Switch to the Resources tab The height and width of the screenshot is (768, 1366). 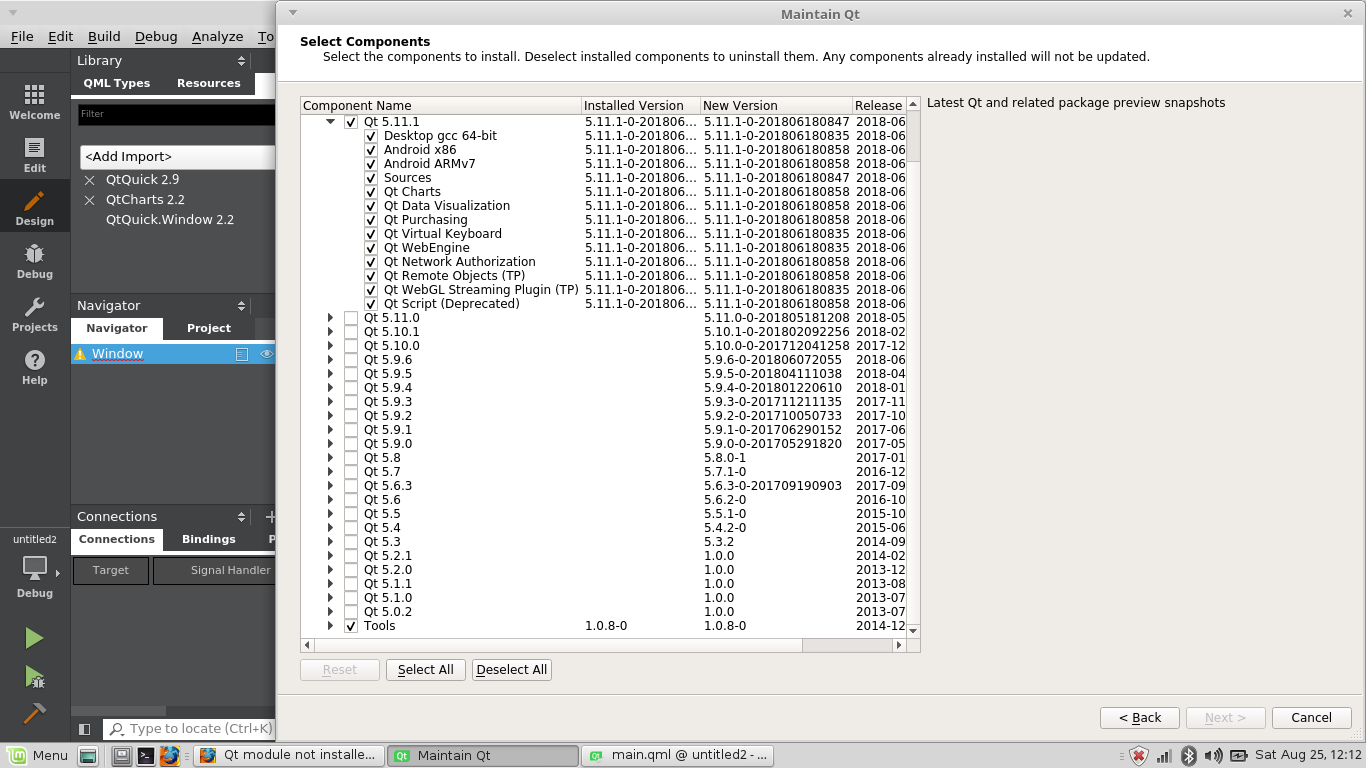[x=208, y=83]
